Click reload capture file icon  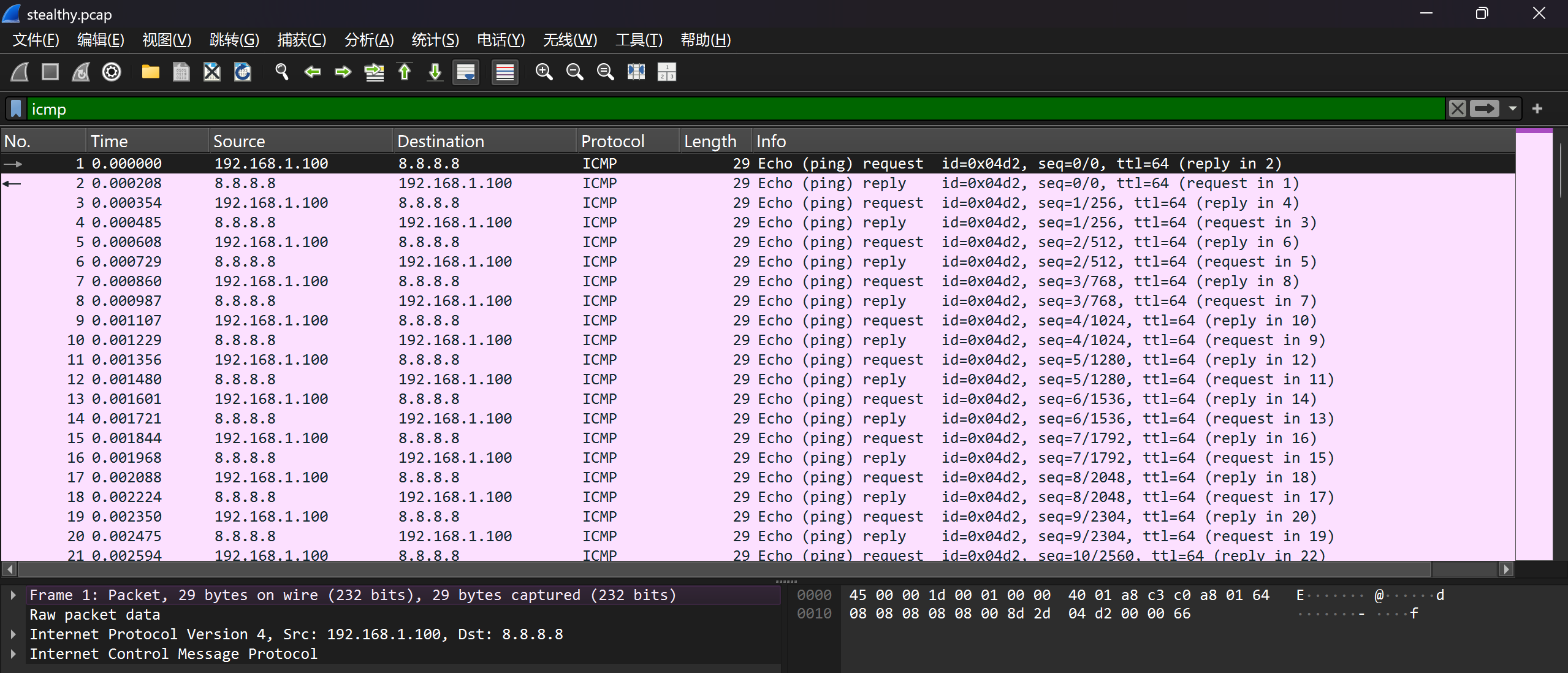click(243, 72)
